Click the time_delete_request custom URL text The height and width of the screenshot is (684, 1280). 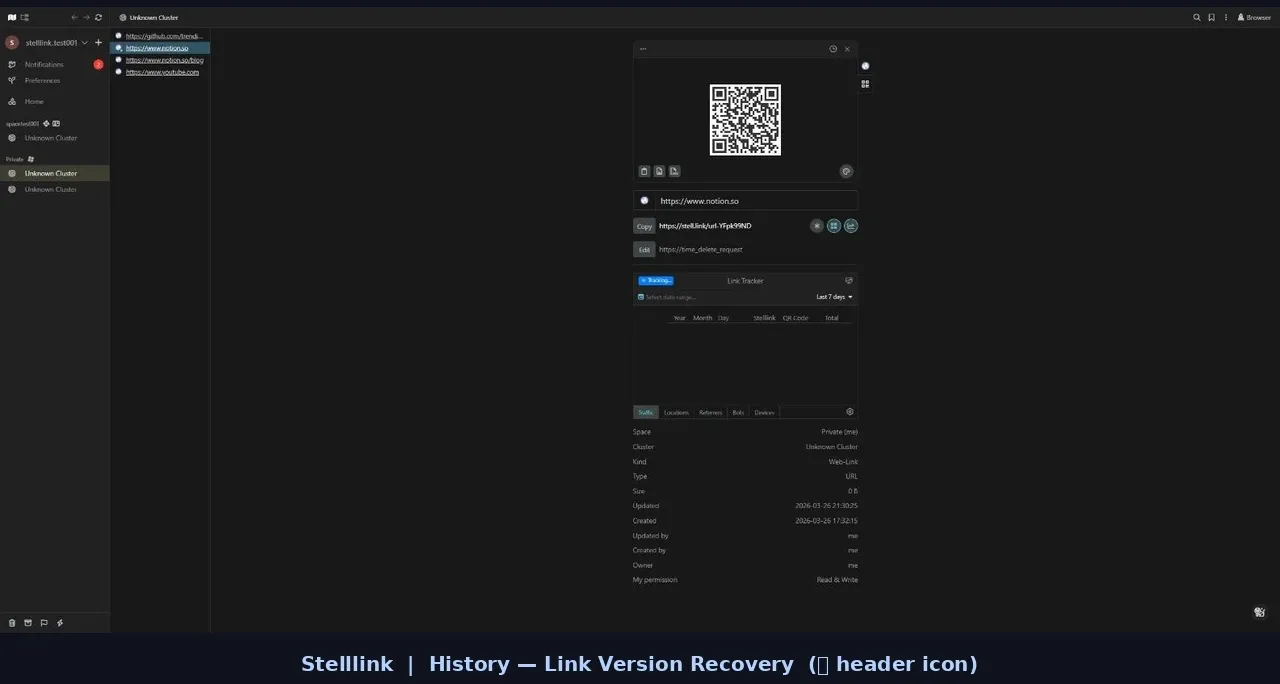click(701, 249)
